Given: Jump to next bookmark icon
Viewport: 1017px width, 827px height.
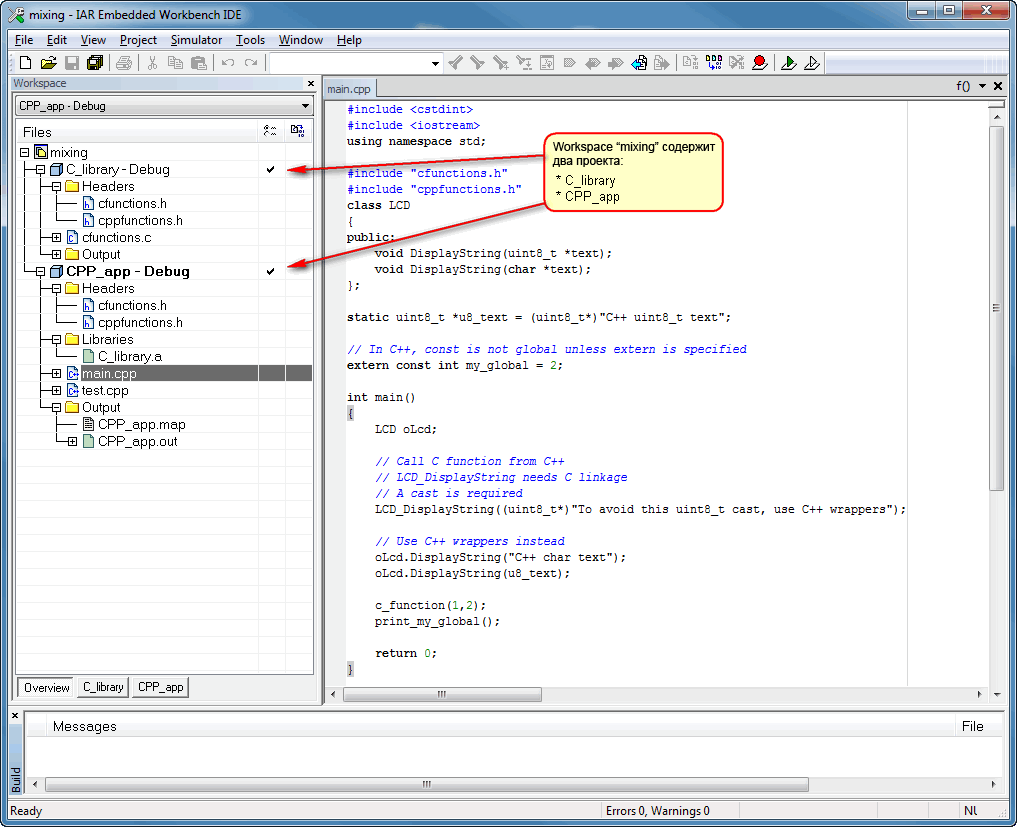Looking at the screenshot, I should point(616,63).
